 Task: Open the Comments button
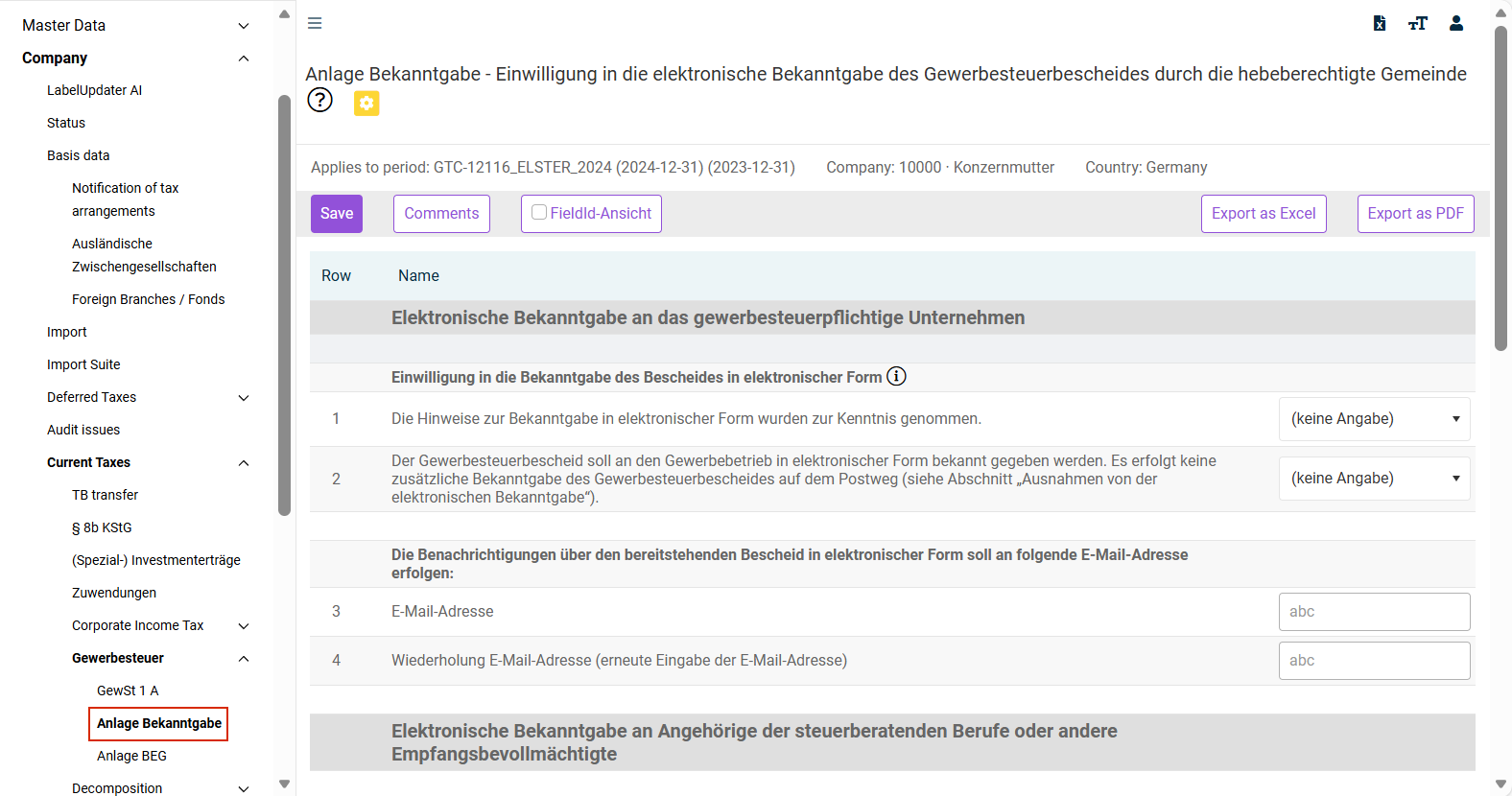point(441,214)
